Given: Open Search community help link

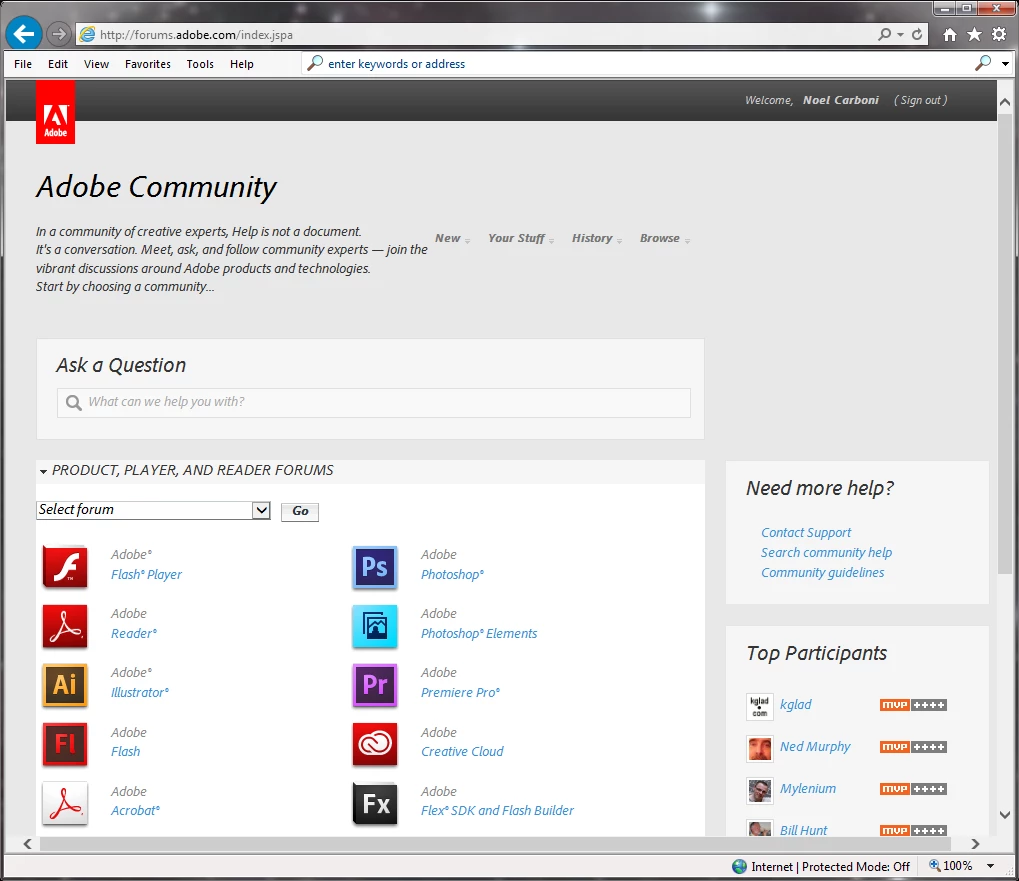Looking at the screenshot, I should point(826,553).
